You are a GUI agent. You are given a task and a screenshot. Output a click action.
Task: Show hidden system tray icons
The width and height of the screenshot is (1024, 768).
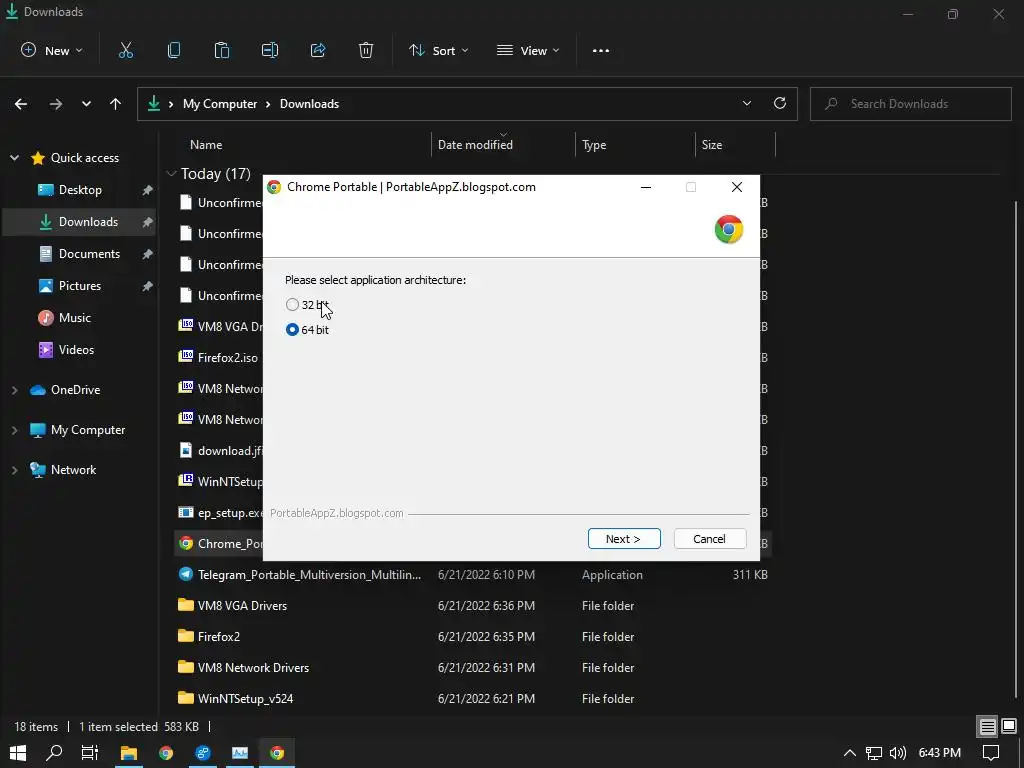click(850, 753)
